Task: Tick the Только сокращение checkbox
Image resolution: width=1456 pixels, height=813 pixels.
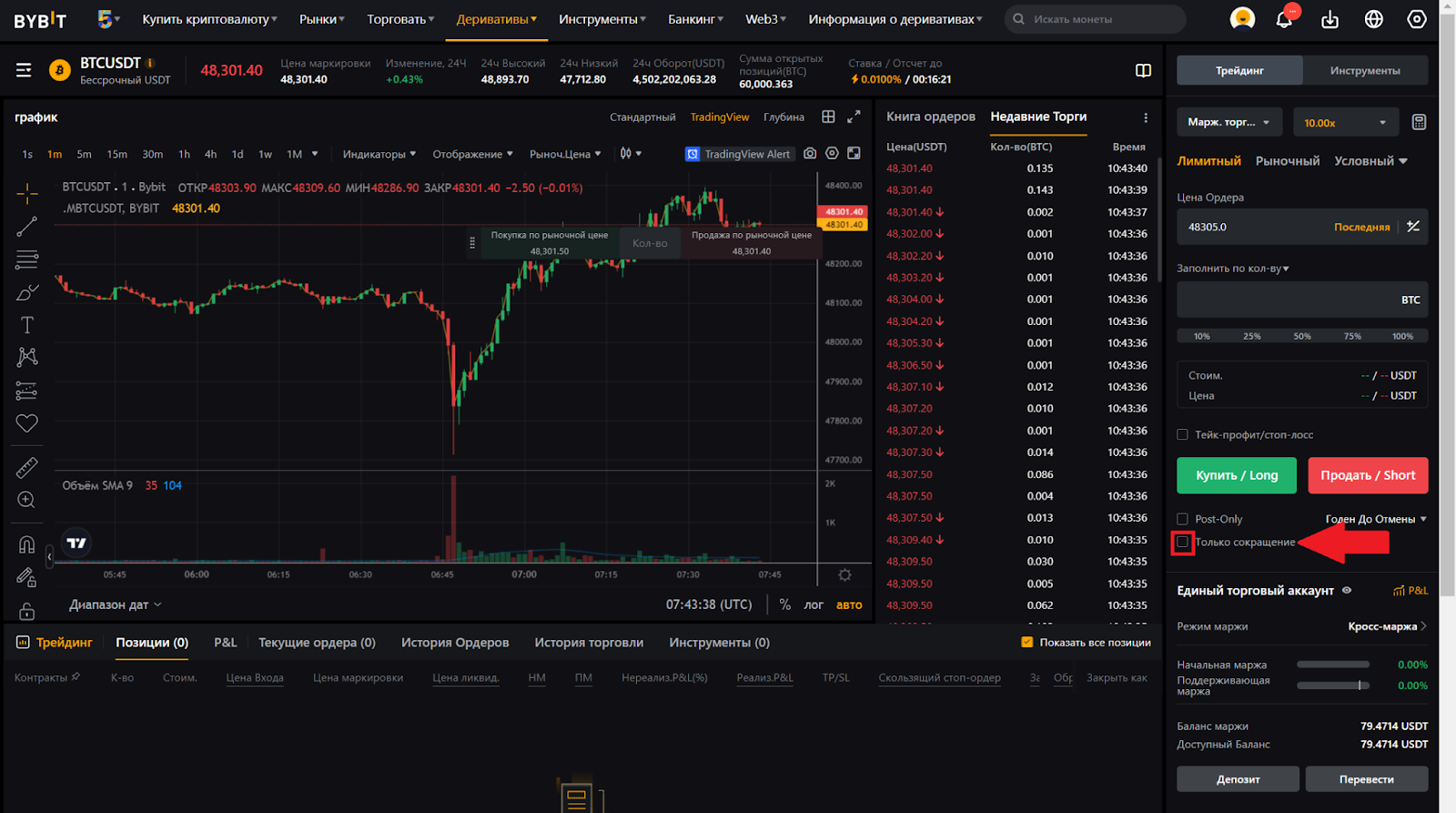Action: click(1183, 542)
